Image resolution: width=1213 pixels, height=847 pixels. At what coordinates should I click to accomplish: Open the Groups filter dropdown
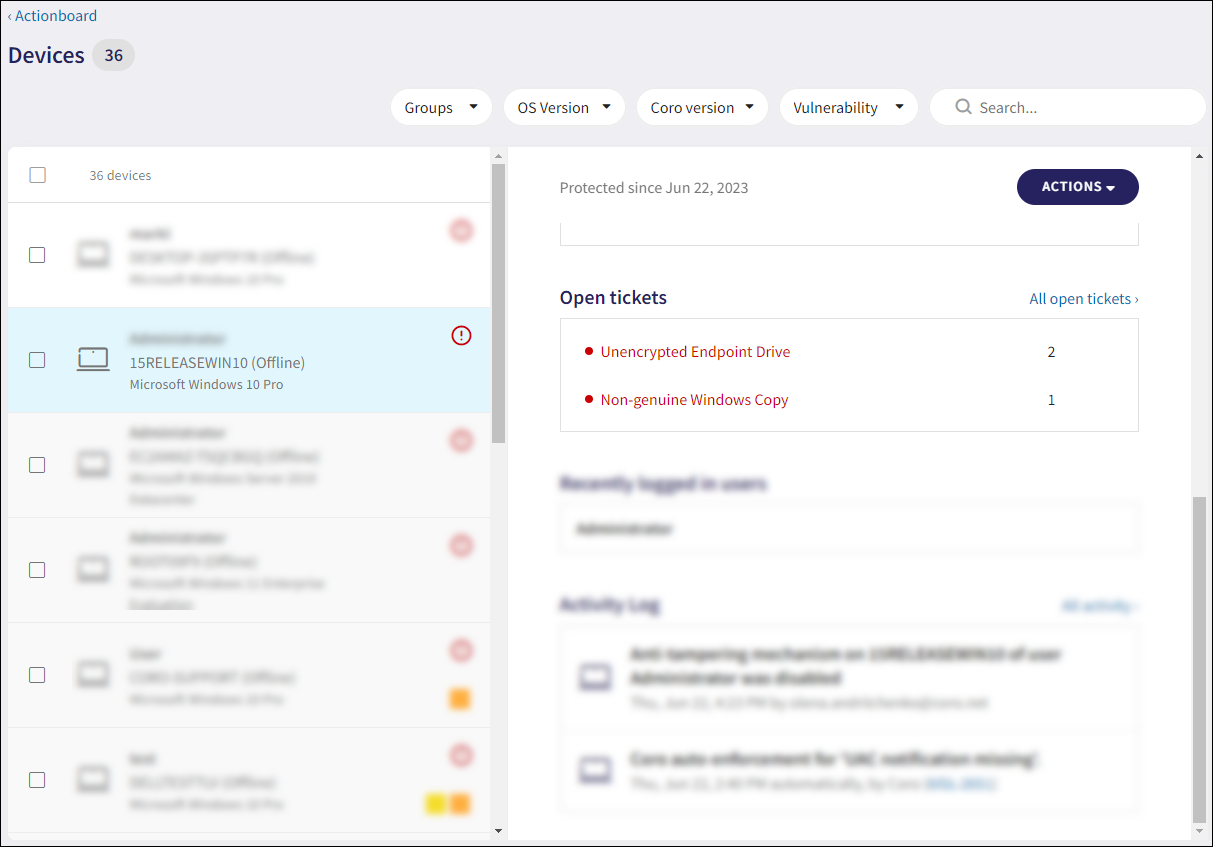tap(441, 108)
